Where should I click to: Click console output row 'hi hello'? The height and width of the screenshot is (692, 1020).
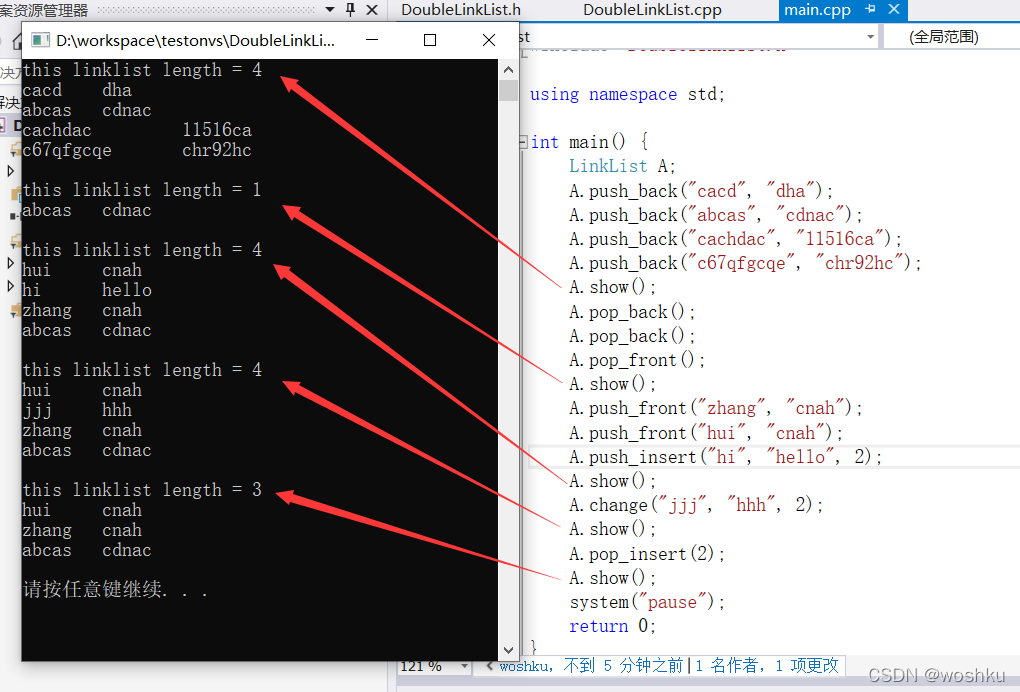tap(87, 290)
